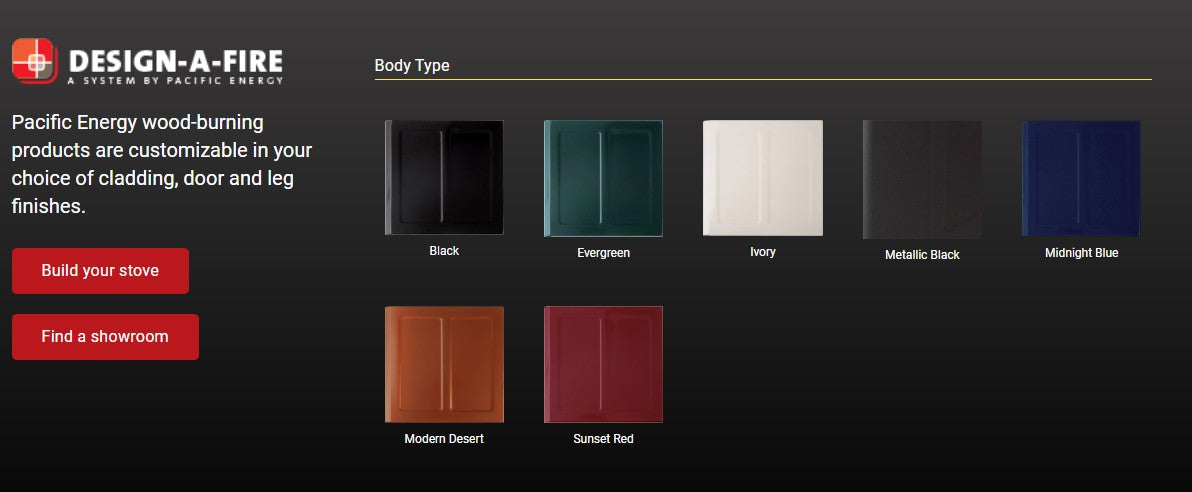Choose the Evergreen body swatch
The image size is (1192, 492).
pyautogui.click(x=603, y=178)
